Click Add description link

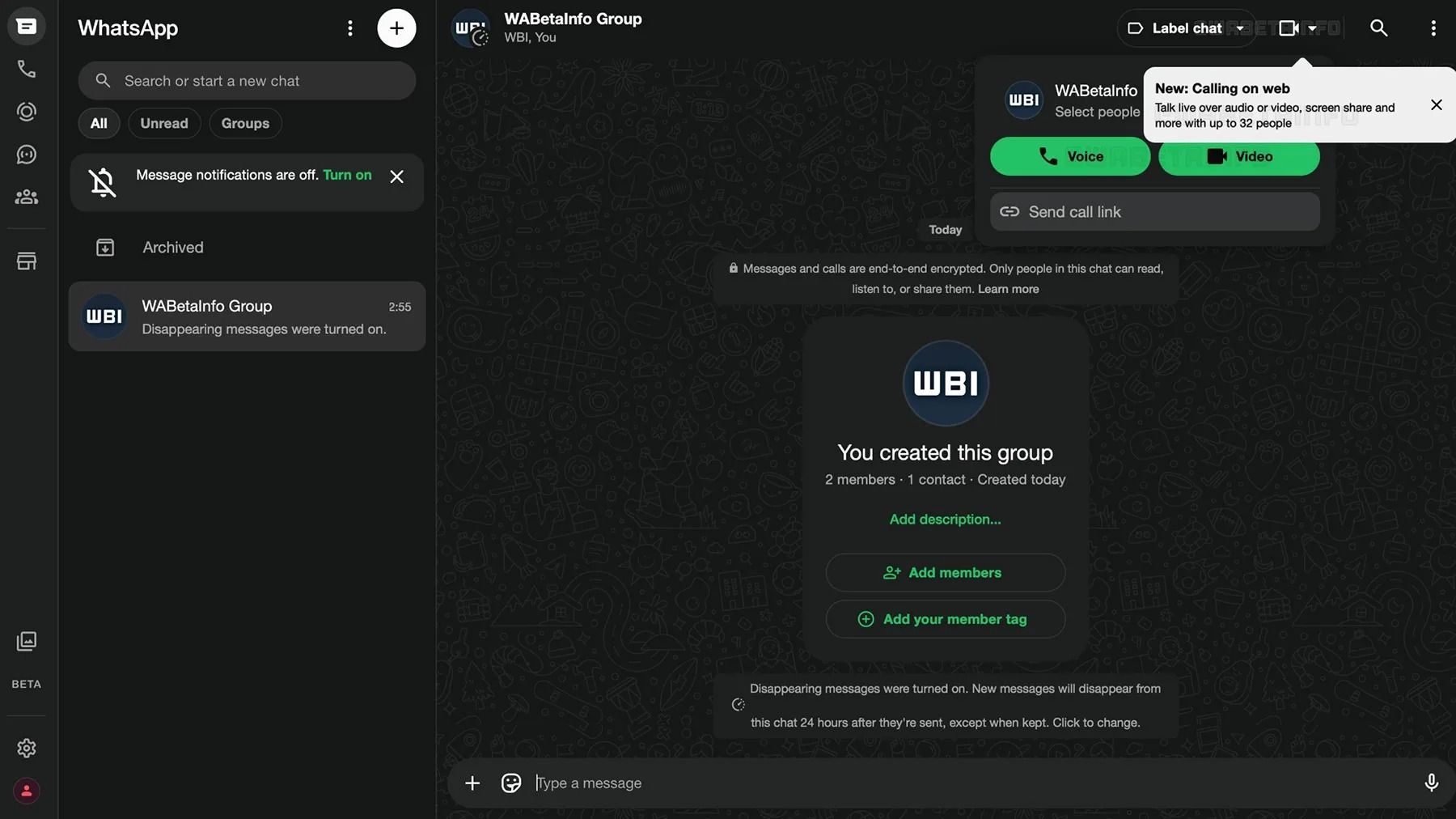click(945, 520)
